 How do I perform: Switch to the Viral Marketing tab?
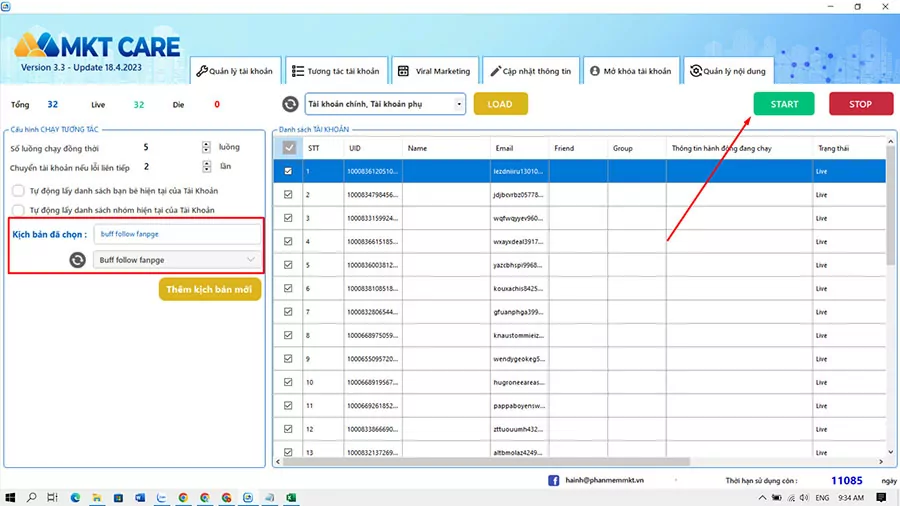[x=435, y=72]
